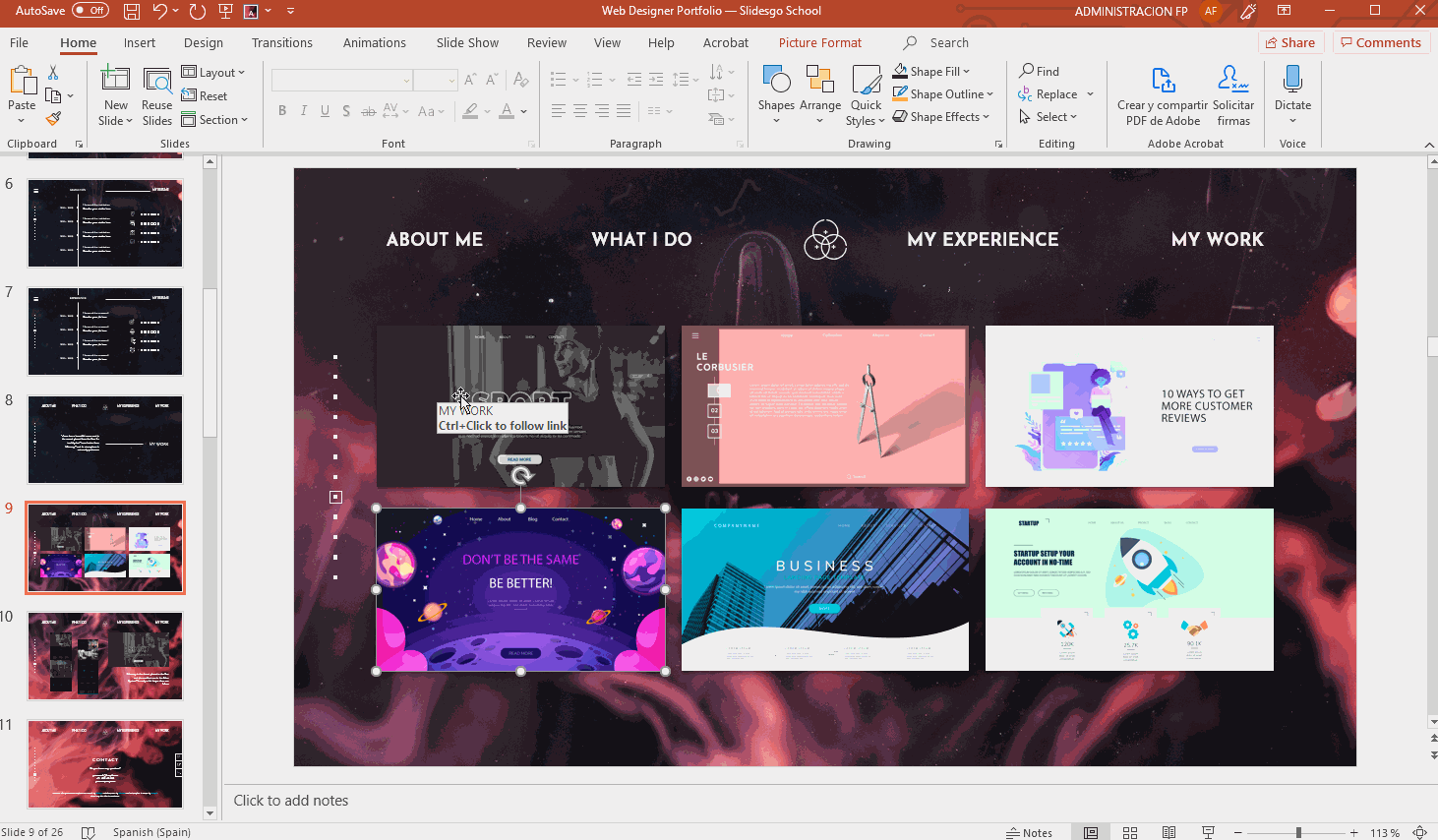
Task: Open the Transitions tab
Action: pyautogui.click(x=281, y=43)
